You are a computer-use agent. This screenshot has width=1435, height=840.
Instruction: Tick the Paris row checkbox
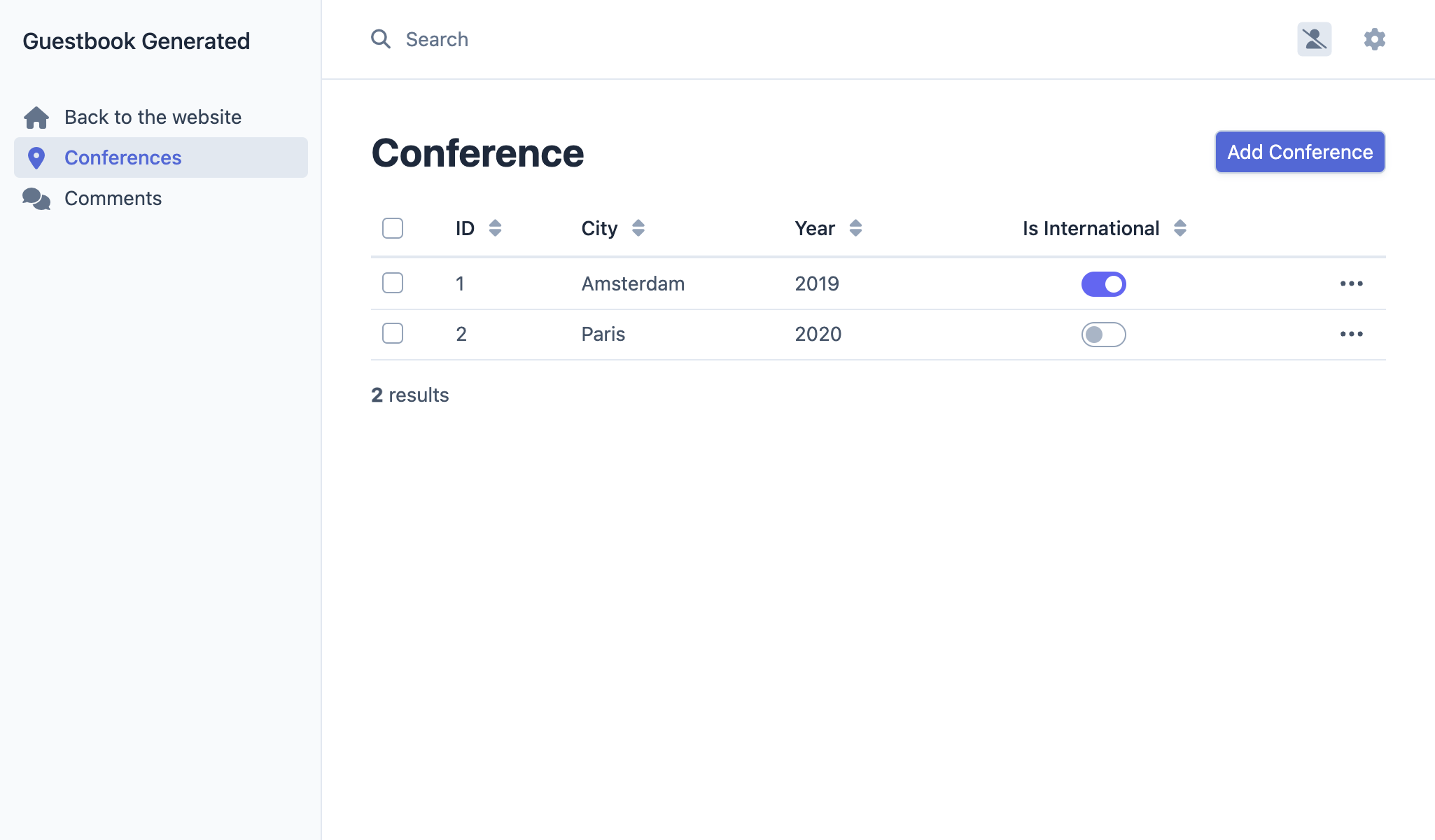[393, 333]
